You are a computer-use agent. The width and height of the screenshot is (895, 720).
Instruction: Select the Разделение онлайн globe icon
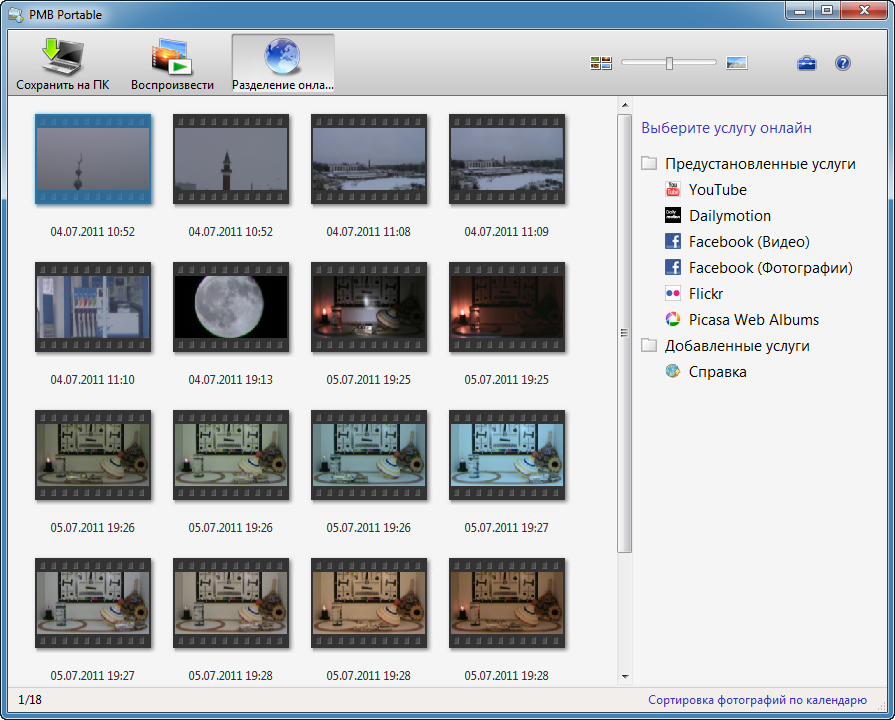coord(283,65)
